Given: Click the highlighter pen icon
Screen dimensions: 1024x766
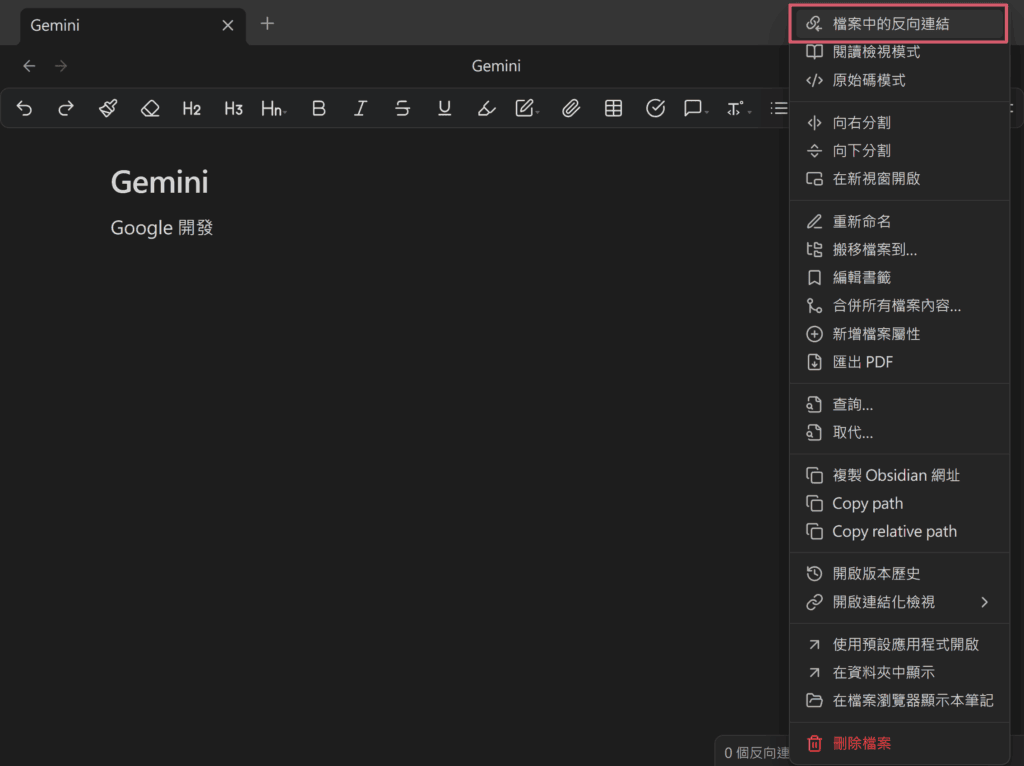Looking at the screenshot, I should (x=486, y=109).
